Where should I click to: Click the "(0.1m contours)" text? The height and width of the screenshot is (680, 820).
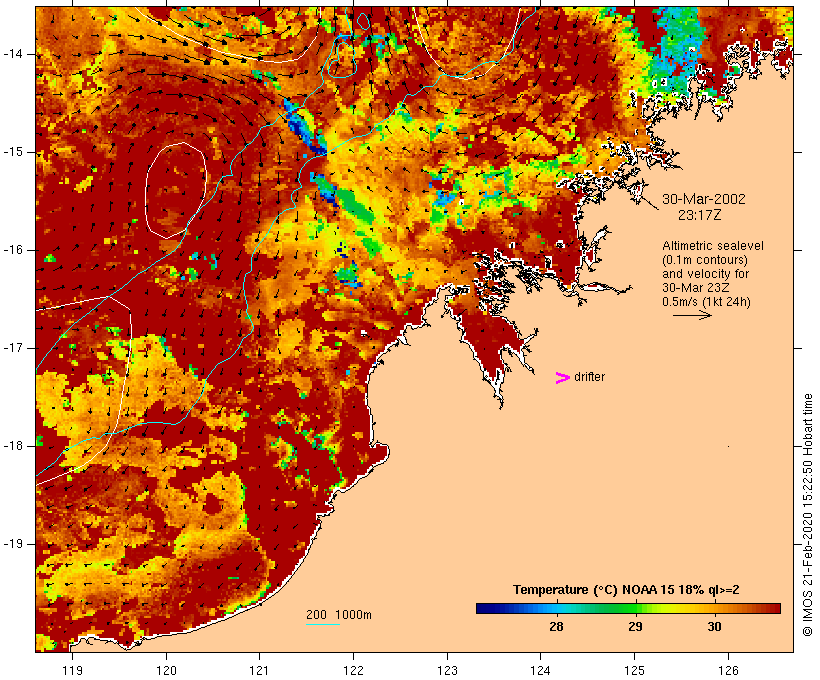tap(705, 260)
